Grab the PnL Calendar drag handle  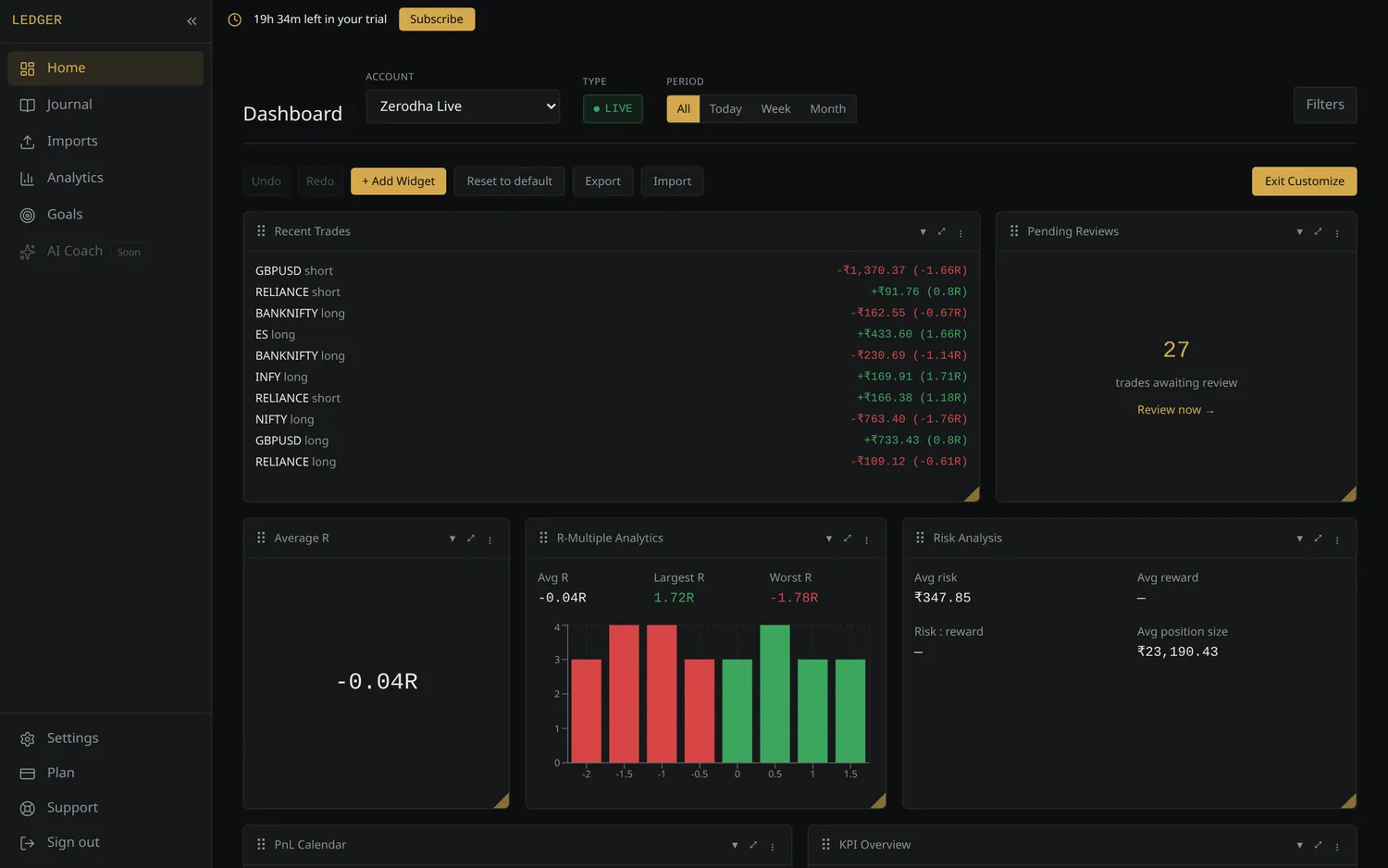(261, 844)
